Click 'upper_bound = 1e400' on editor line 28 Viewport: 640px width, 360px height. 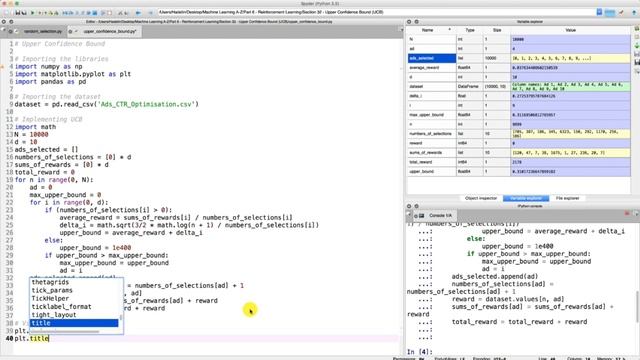tap(95, 248)
